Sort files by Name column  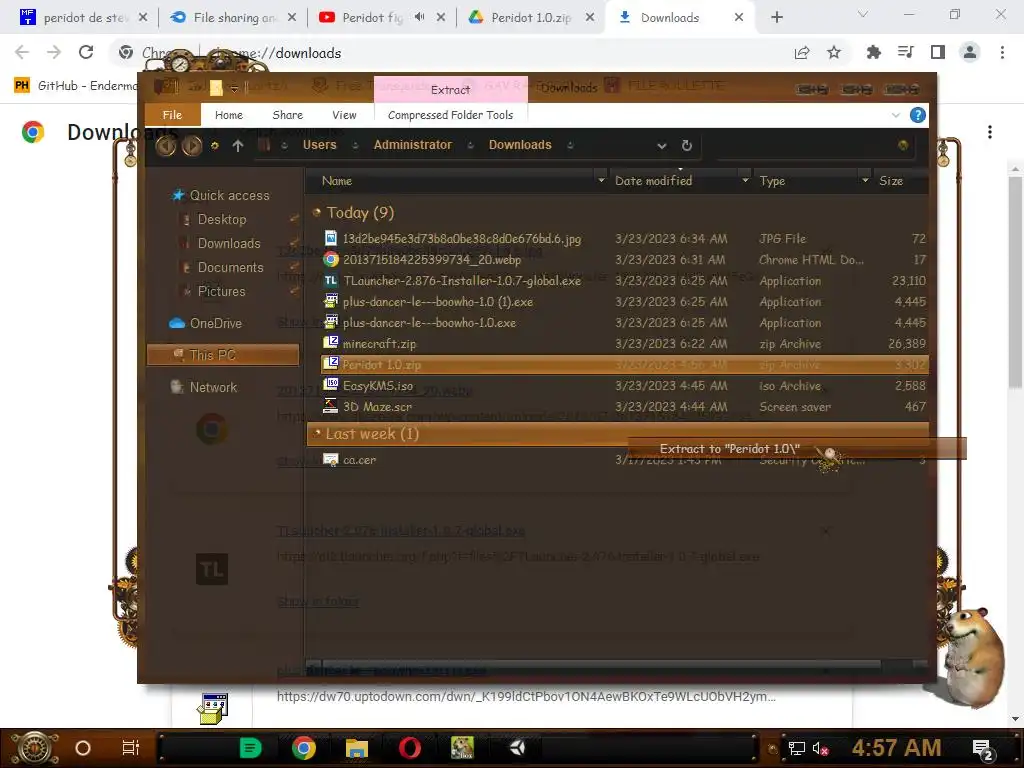[x=337, y=181]
